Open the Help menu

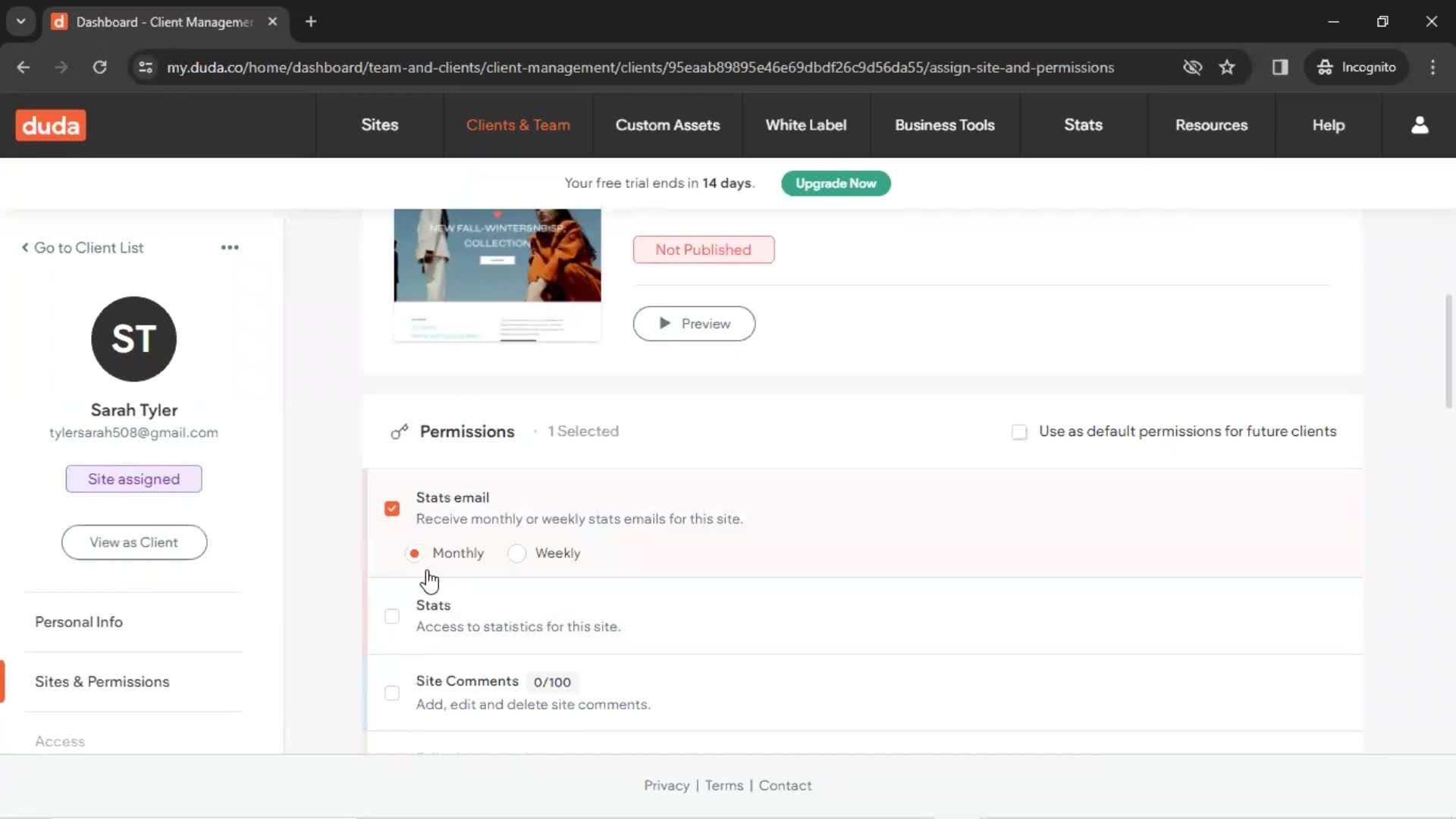pyautogui.click(x=1329, y=125)
